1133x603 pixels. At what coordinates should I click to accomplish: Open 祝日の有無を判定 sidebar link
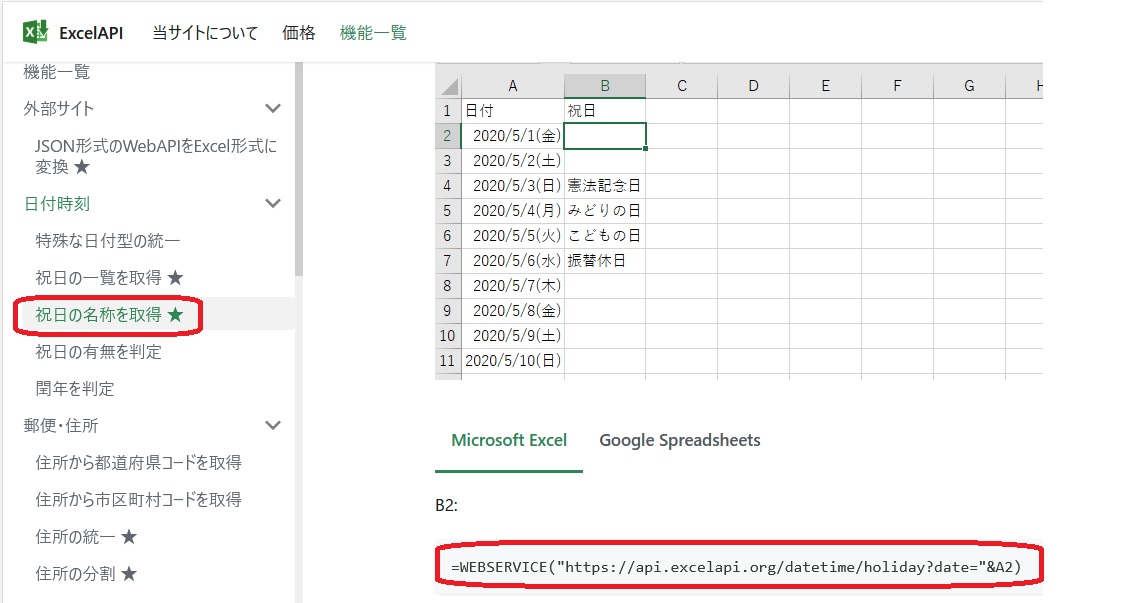click(98, 352)
